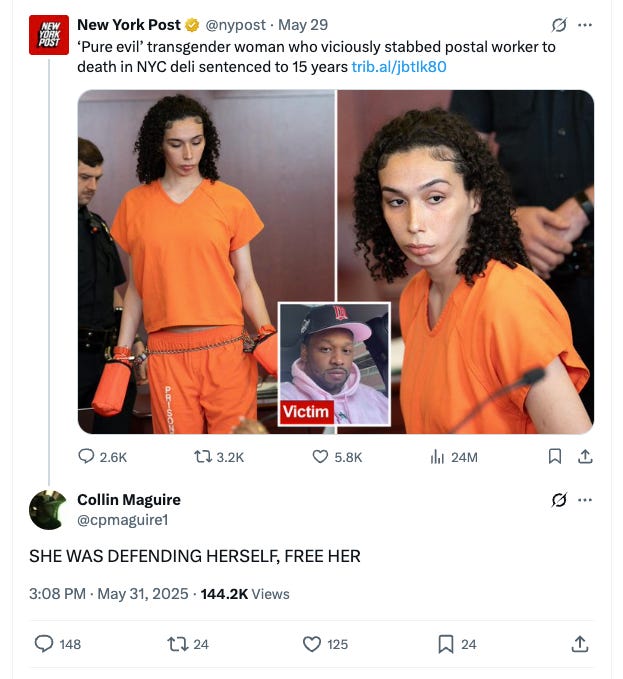This screenshot has width=623, height=679.
Task: Share Collin Maguire's tweet
Action: tap(580, 644)
